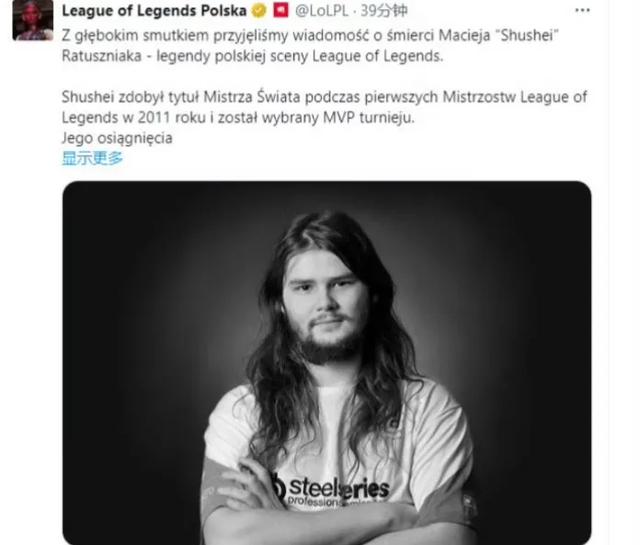Click the @LoLPL handle
The width and height of the screenshot is (640, 545).
(x=322, y=11)
